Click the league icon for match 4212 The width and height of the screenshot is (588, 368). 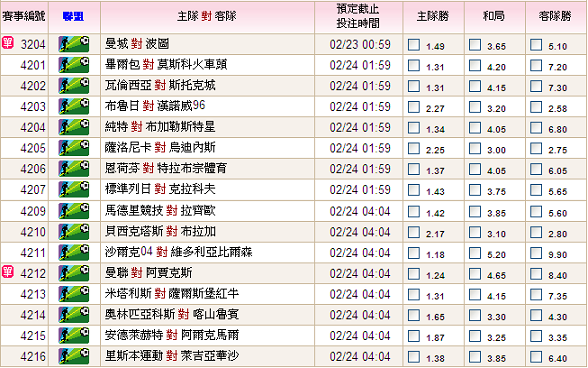click(x=74, y=273)
